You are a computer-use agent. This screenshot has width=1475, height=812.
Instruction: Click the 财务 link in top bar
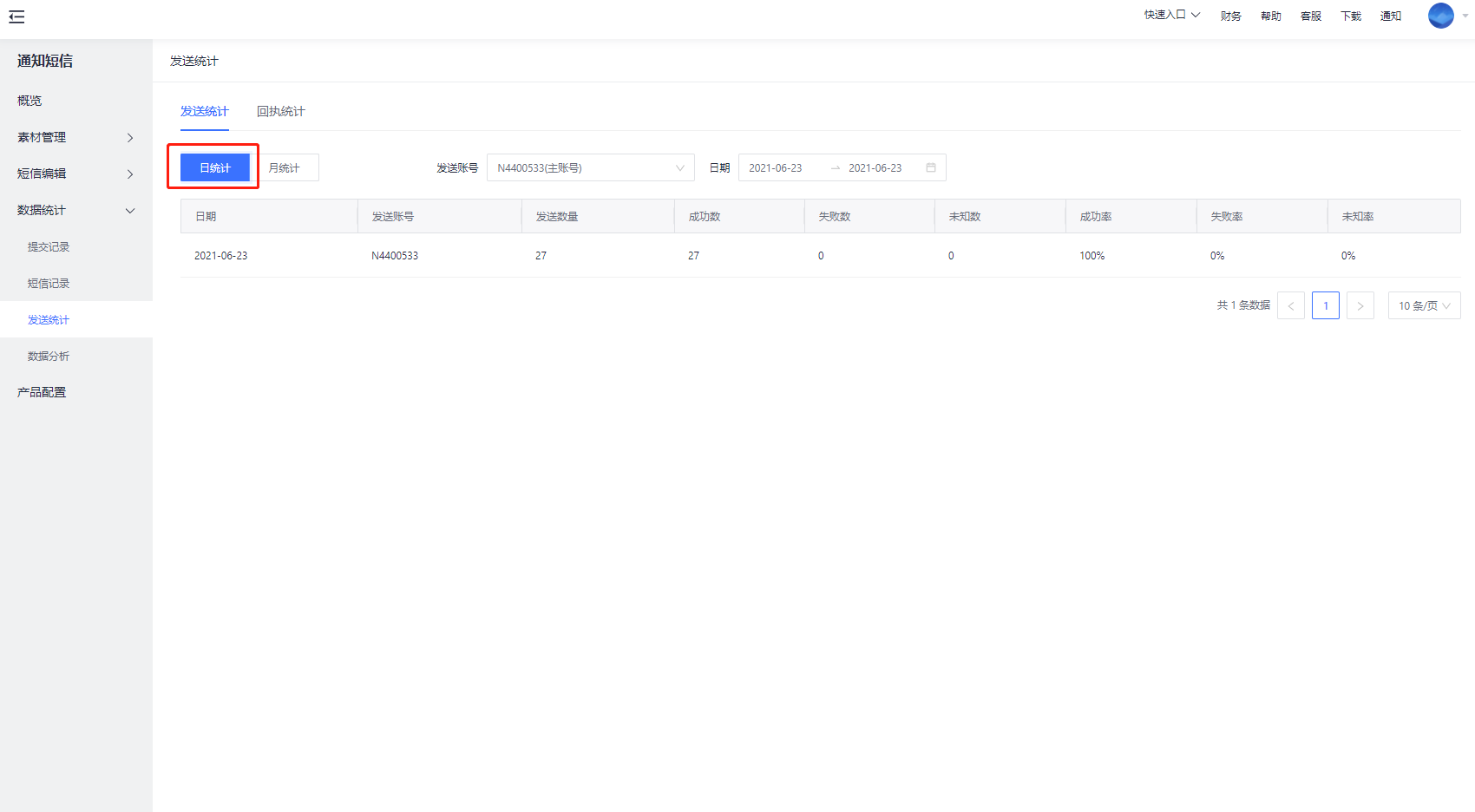tap(1230, 16)
